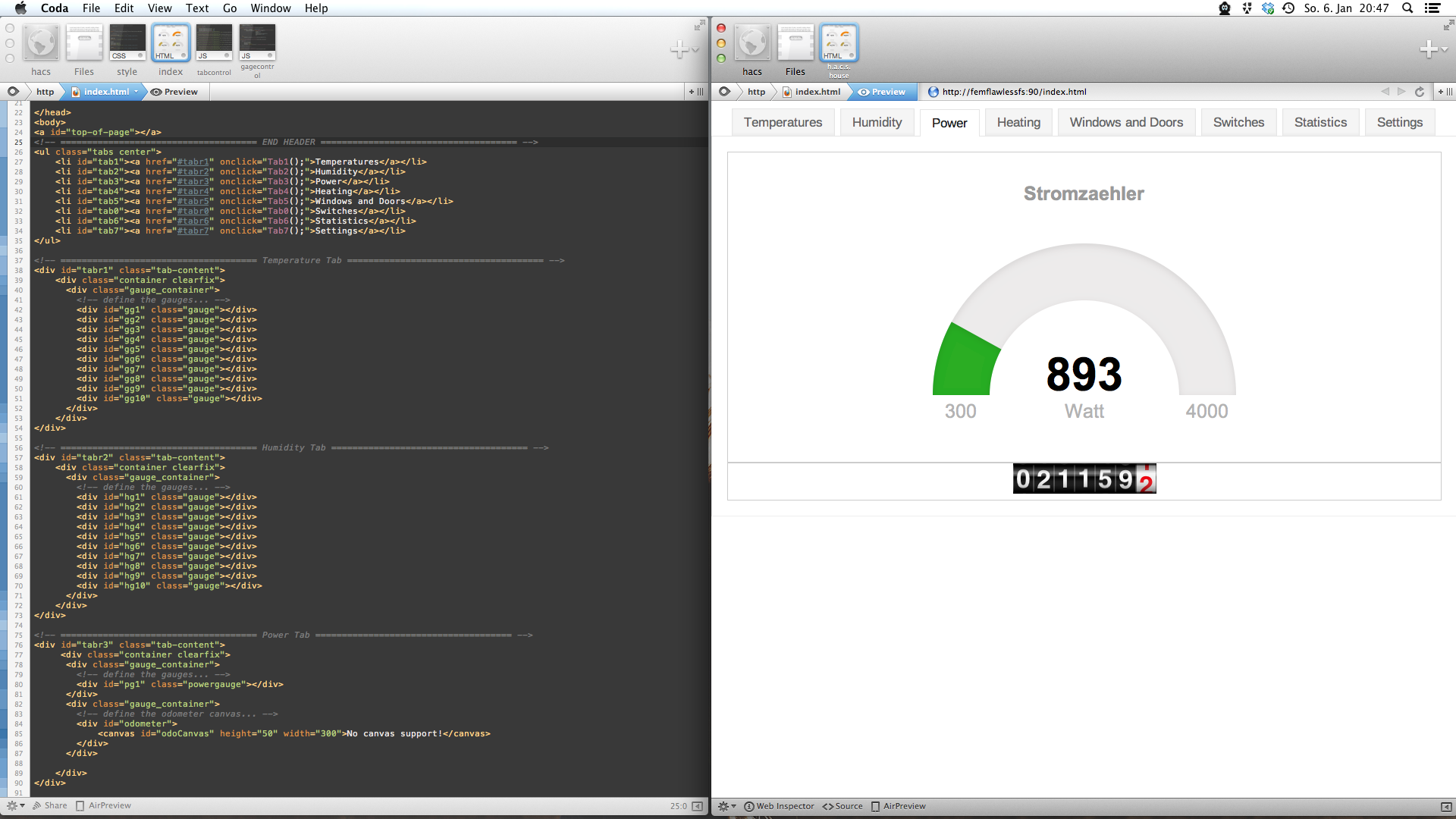Select http path segment in right window
This screenshot has width=1456, height=819.
point(757,92)
